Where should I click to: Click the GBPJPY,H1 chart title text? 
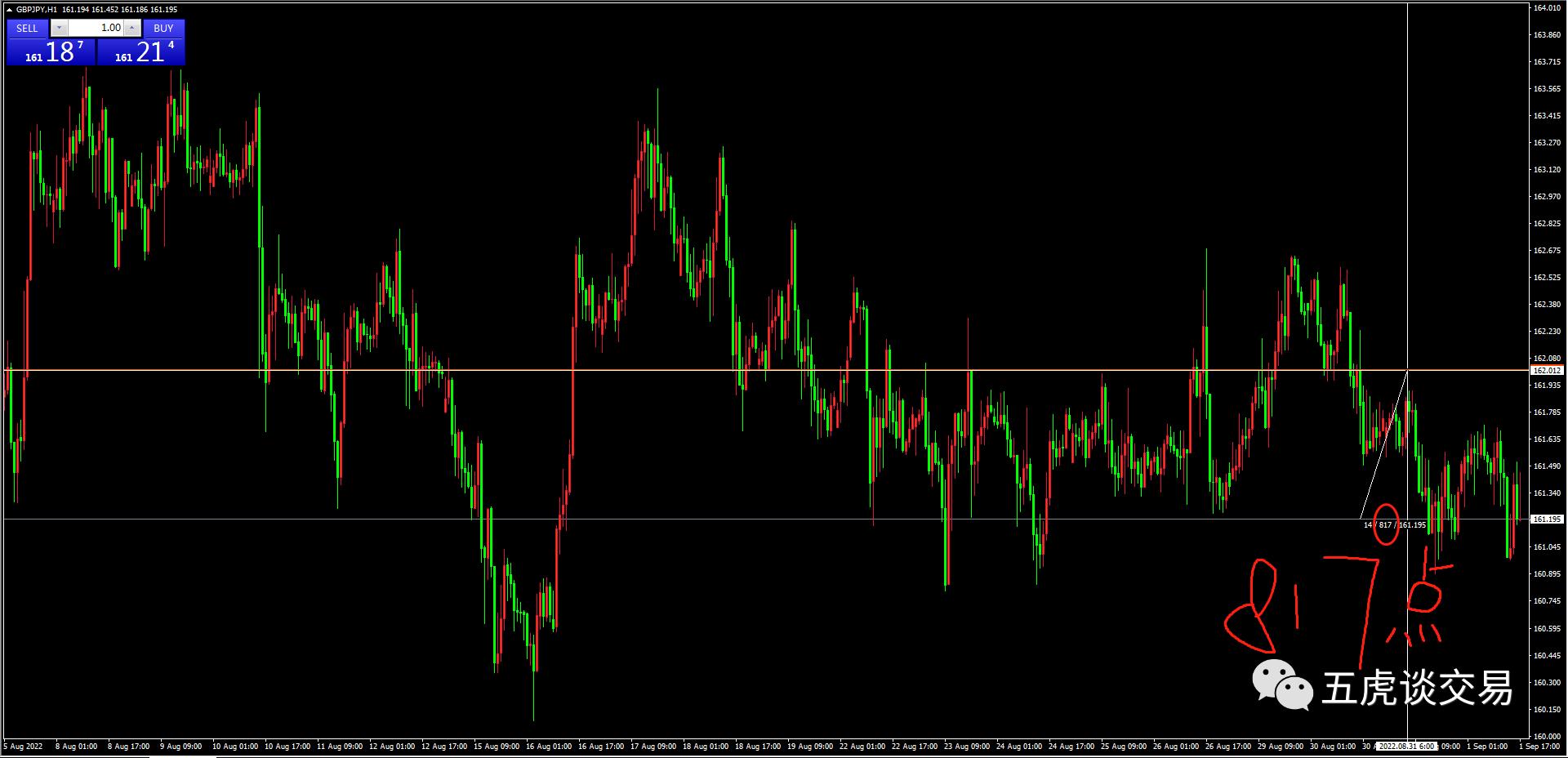[37, 10]
